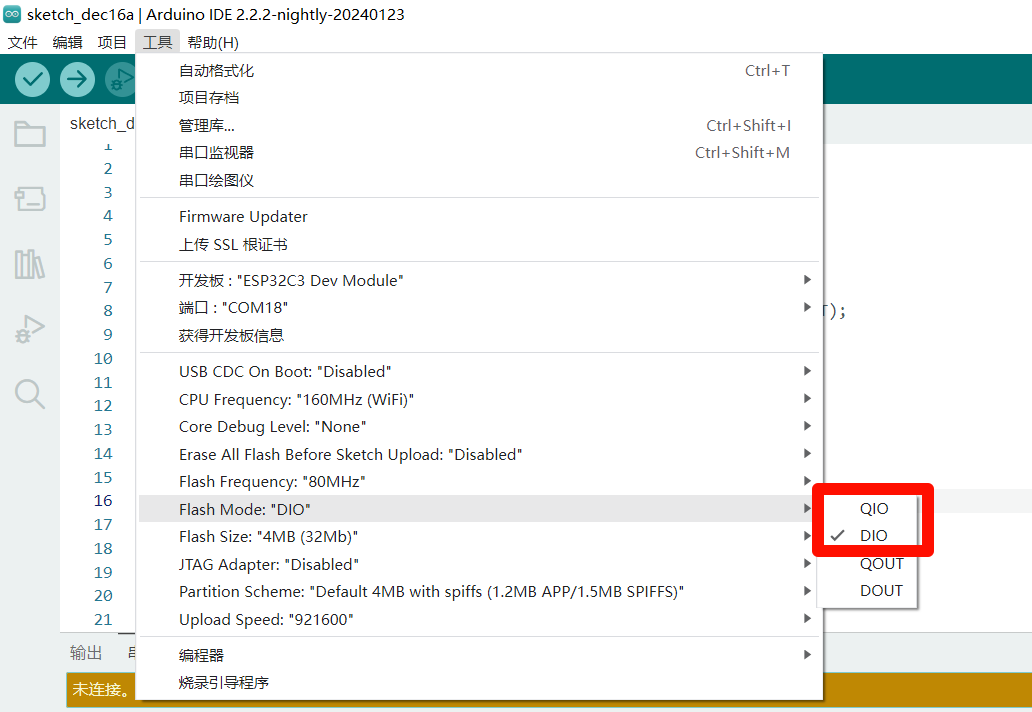Choose QOUT flash mode option
Image resolution: width=1032 pixels, height=712 pixels.
(881, 563)
